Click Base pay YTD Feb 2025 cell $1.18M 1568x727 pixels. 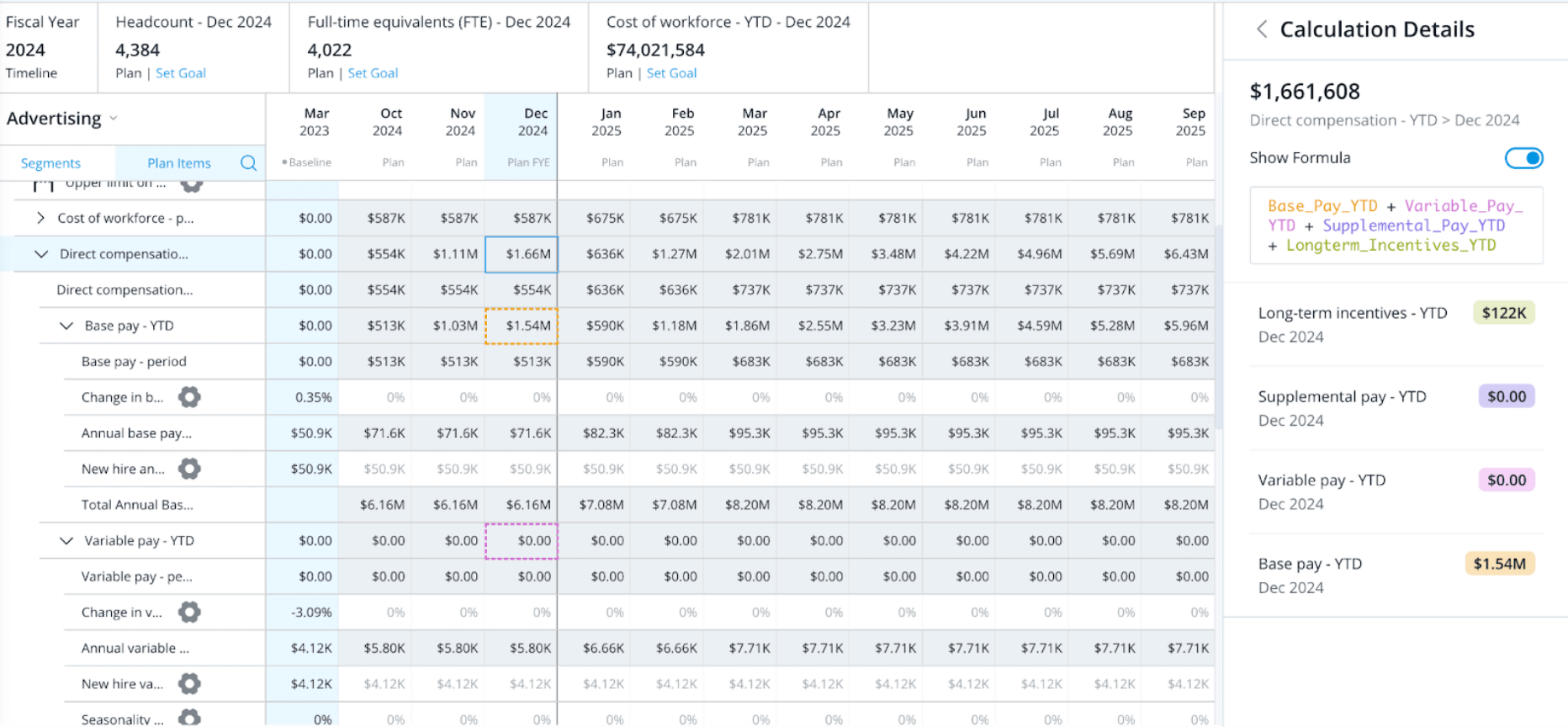pyautogui.click(x=667, y=326)
